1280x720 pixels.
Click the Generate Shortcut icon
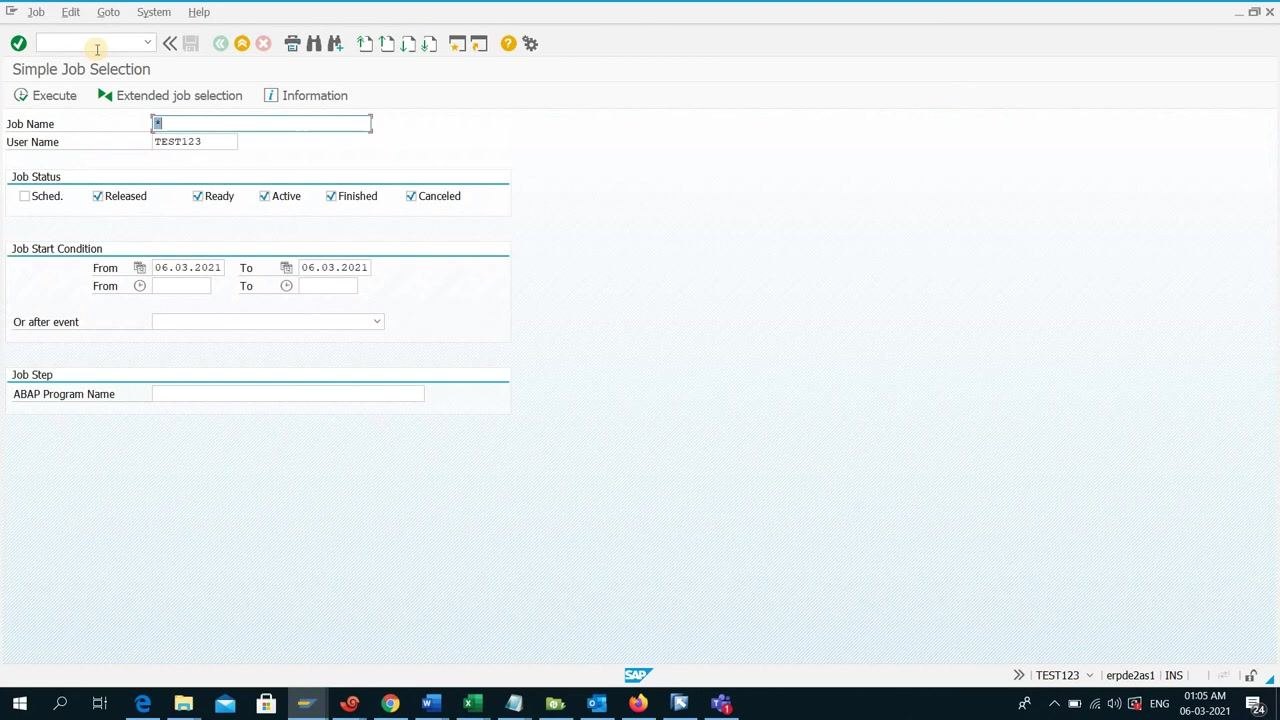(479, 43)
